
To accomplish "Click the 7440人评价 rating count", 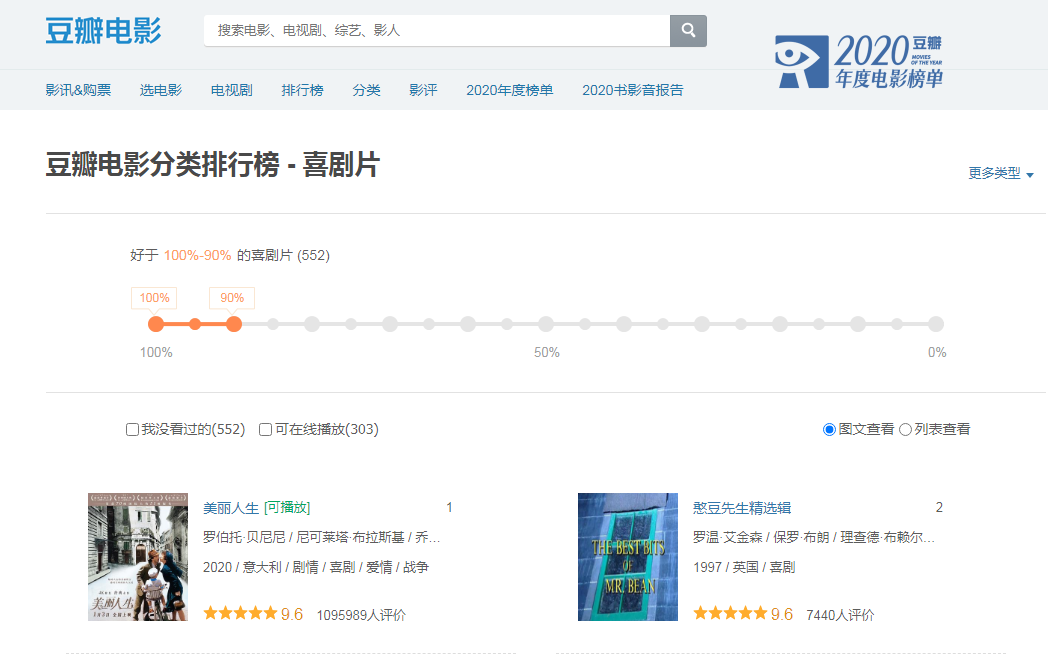I will coord(840,615).
